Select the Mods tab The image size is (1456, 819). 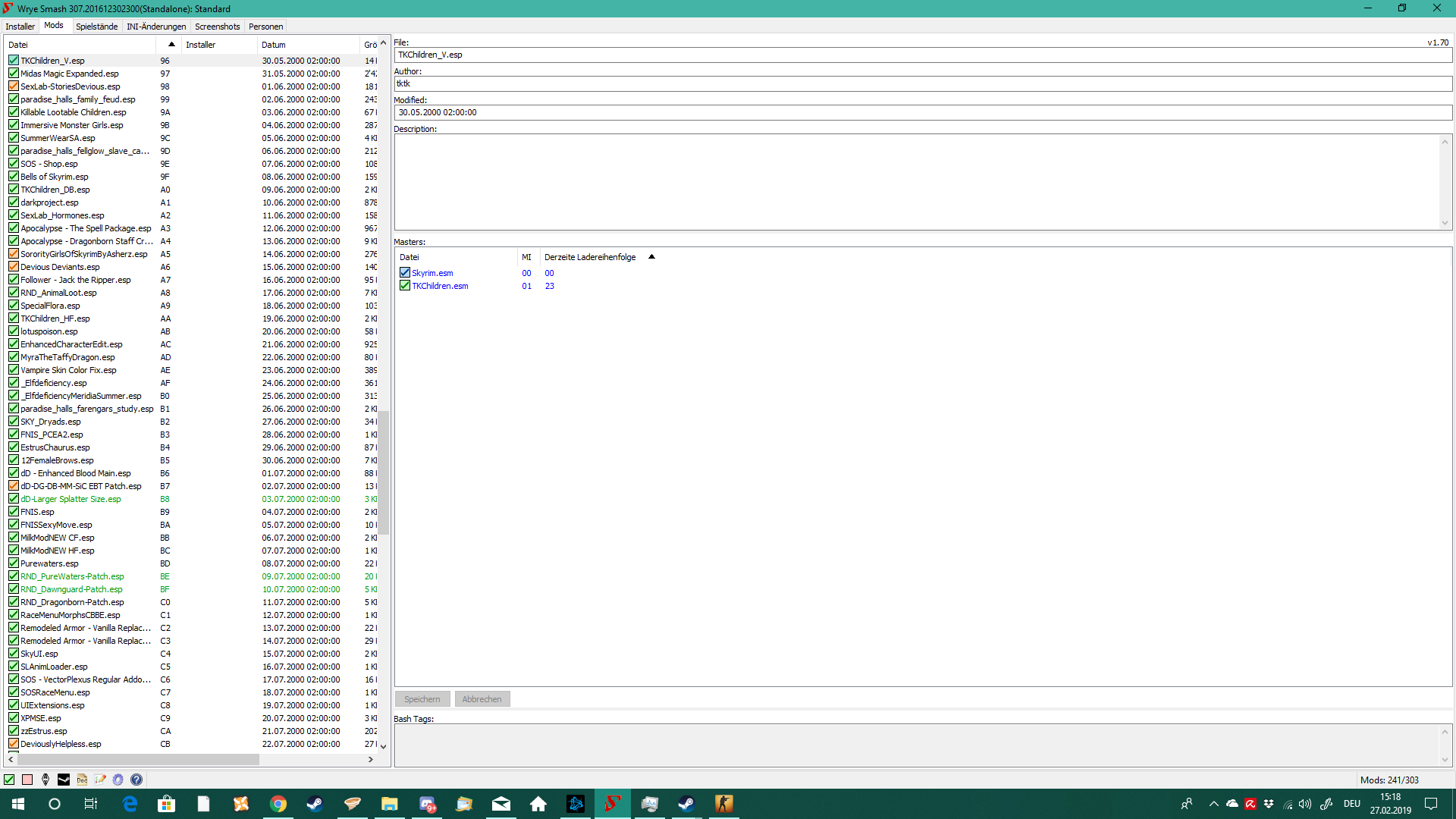pyautogui.click(x=54, y=26)
